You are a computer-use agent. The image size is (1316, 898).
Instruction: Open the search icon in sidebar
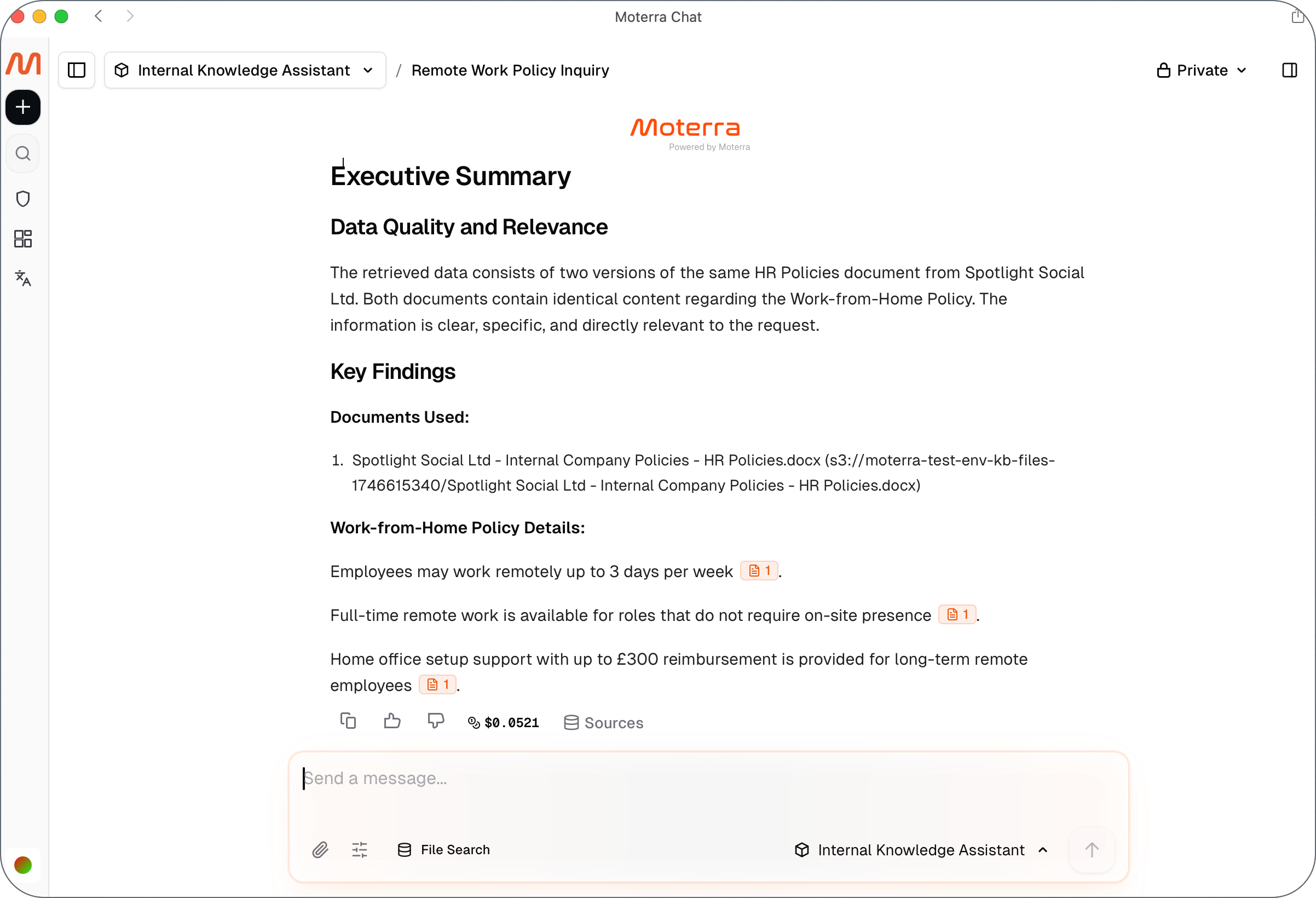[23, 153]
